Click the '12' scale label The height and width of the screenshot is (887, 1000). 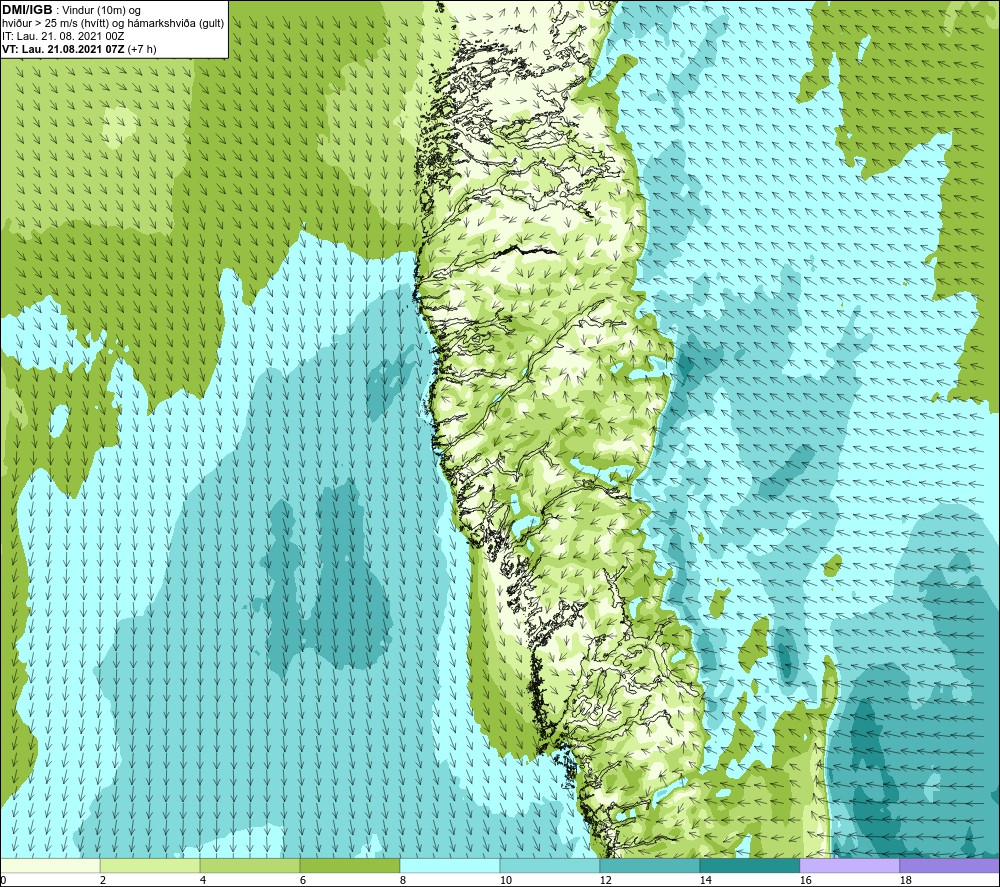point(606,881)
